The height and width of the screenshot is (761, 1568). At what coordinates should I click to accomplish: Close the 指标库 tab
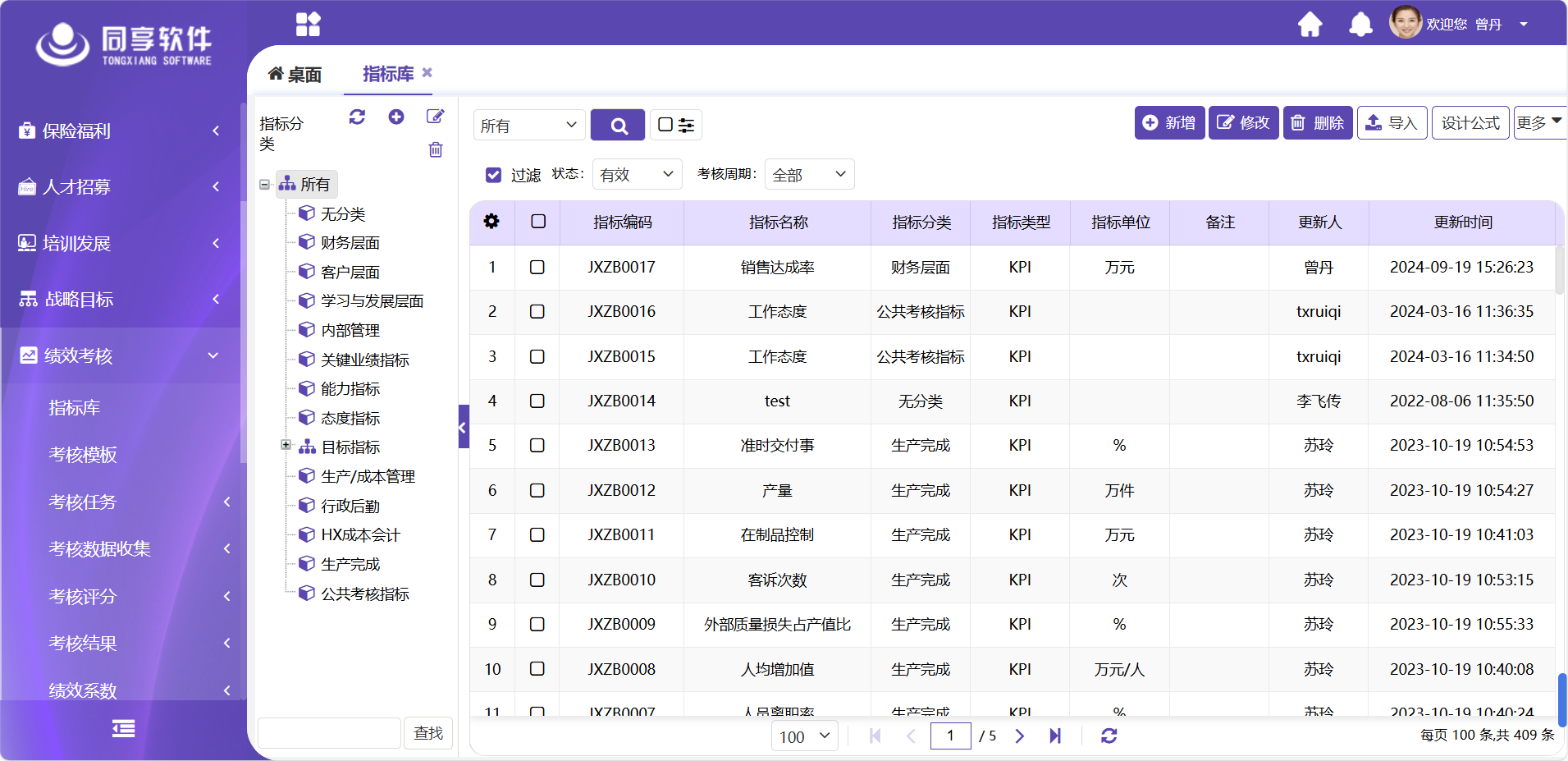427,72
